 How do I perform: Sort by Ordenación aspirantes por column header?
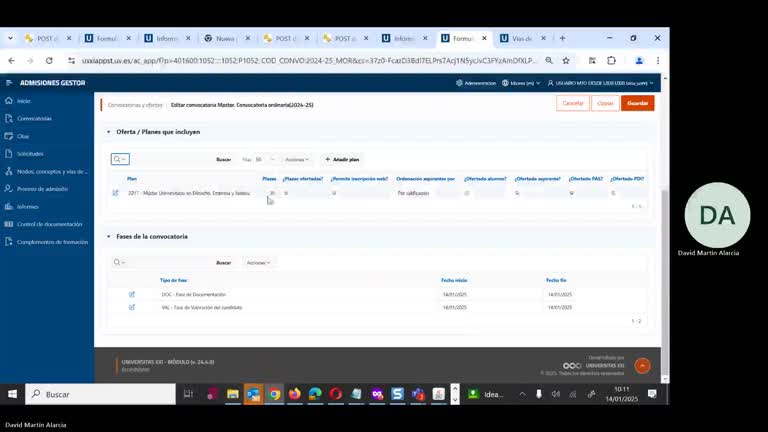click(425, 179)
